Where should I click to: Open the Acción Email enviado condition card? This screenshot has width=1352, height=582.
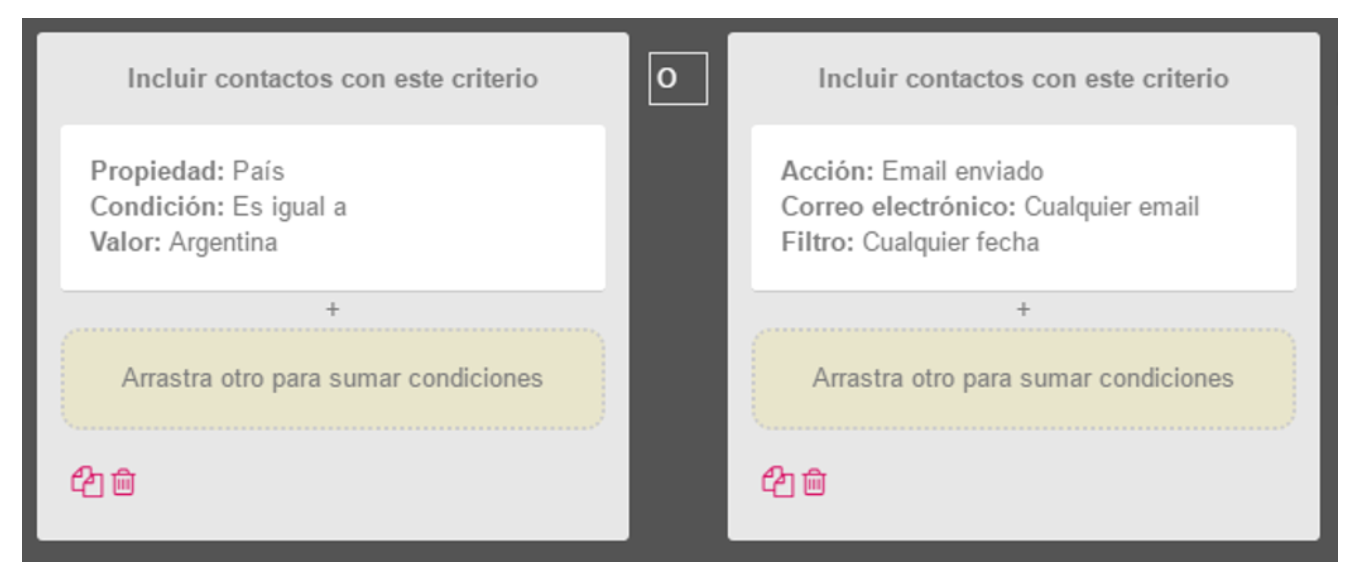tap(1024, 208)
